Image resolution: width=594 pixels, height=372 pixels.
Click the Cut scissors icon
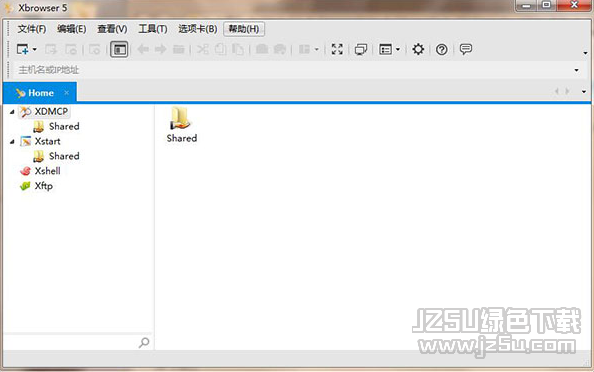pos(203,49)
